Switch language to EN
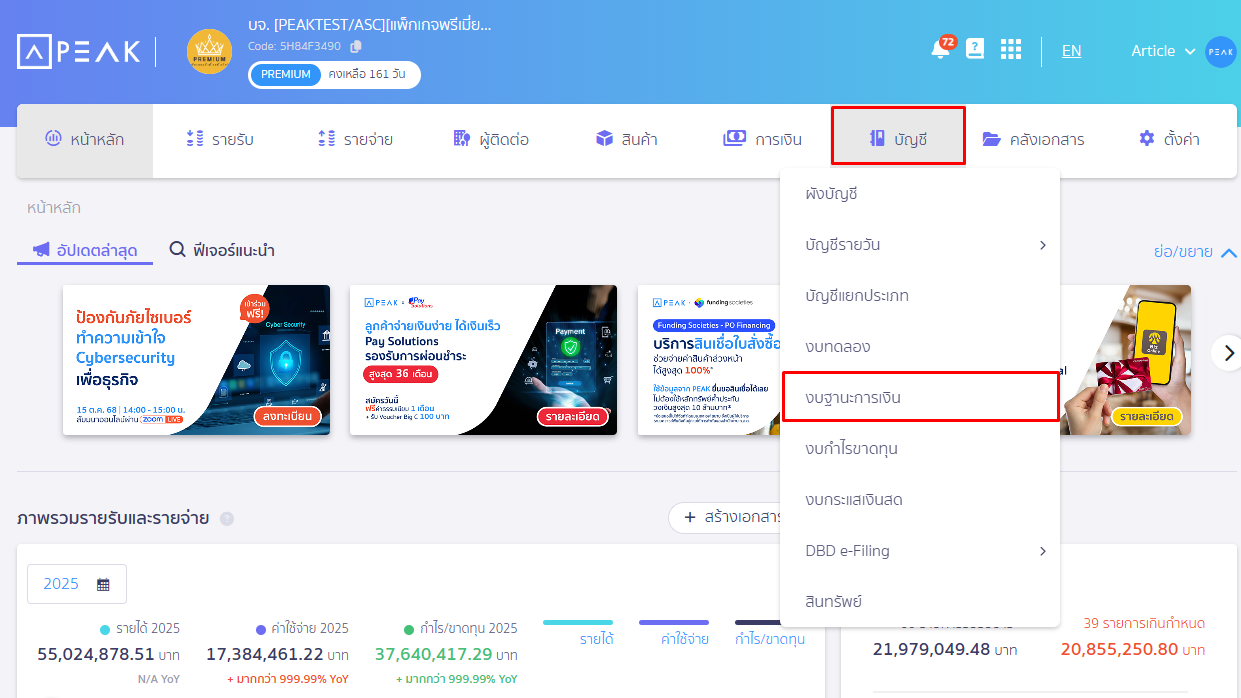This screenshot has height=698, width=1241. 1071,51
